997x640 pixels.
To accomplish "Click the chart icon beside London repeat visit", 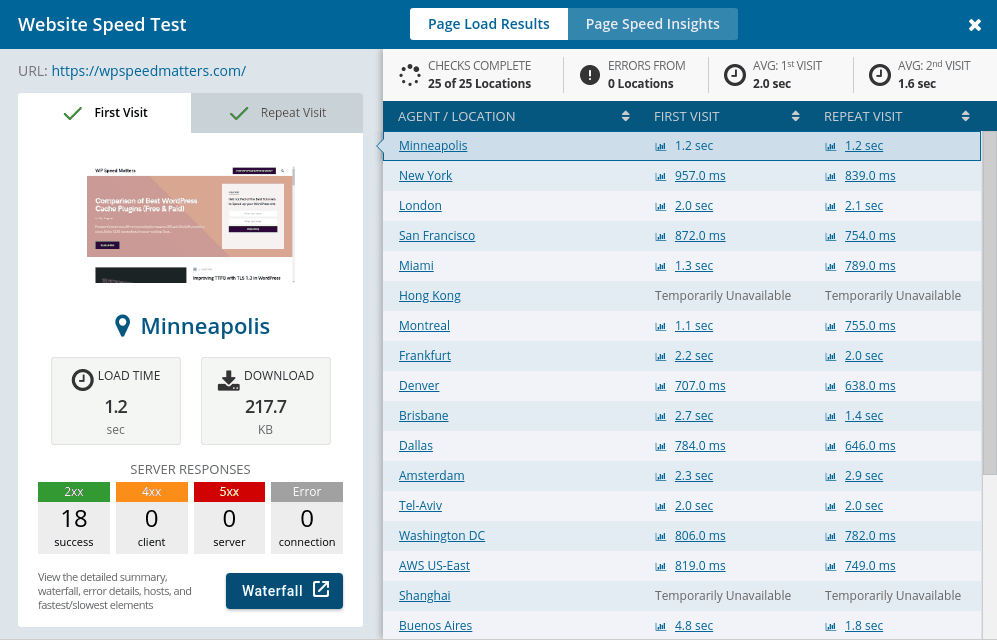I will click(830, 206).
